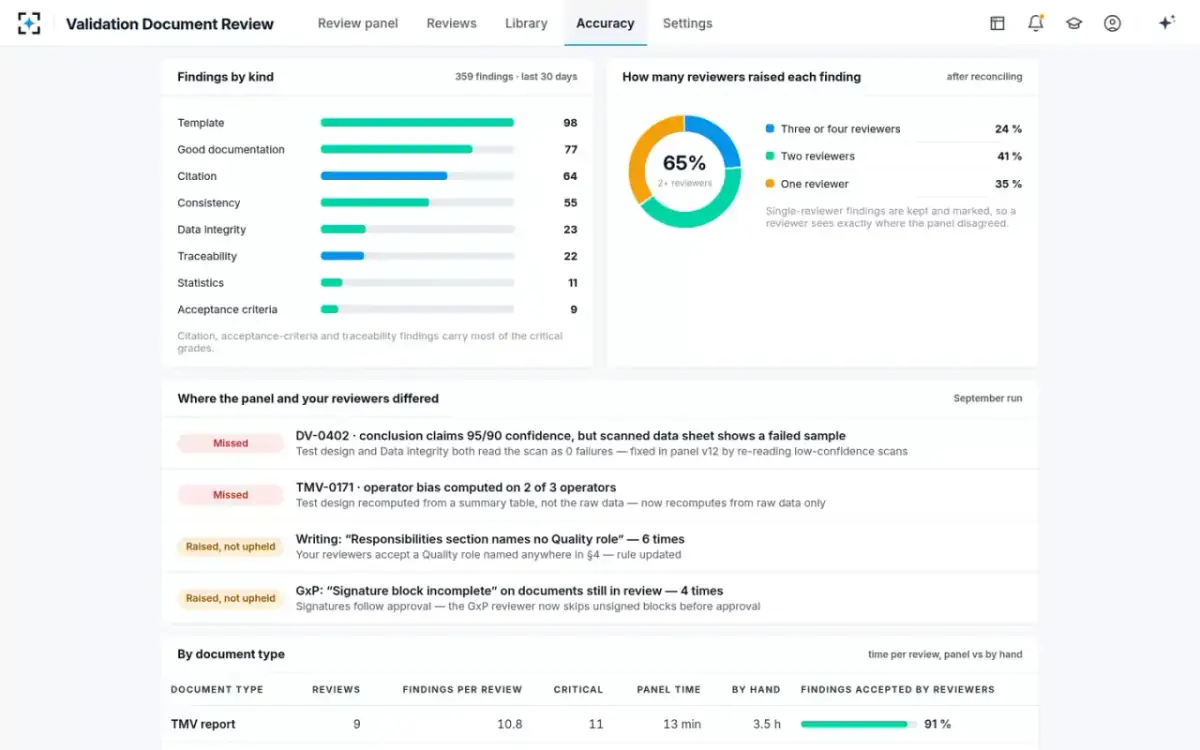
Task: Select the Accuracy tab
Action: click(605, 23)
